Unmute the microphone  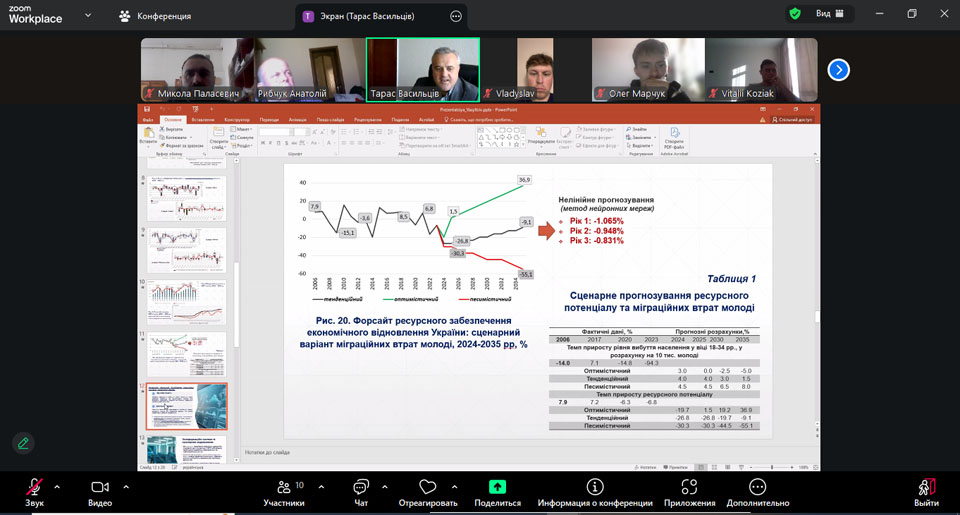pos(35,491)
